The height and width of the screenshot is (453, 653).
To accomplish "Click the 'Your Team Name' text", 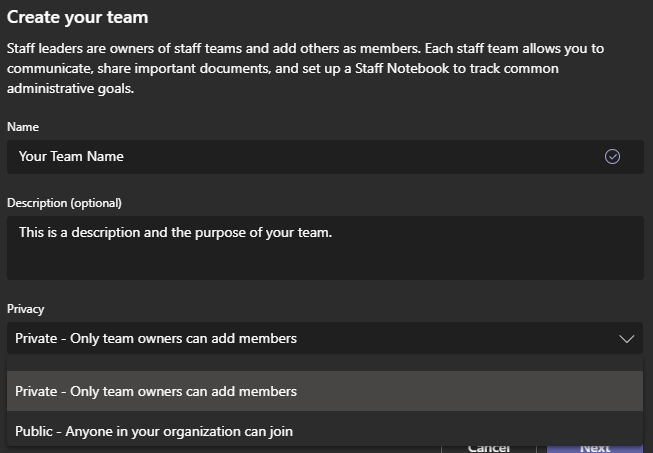I will [x=71, y=156].
